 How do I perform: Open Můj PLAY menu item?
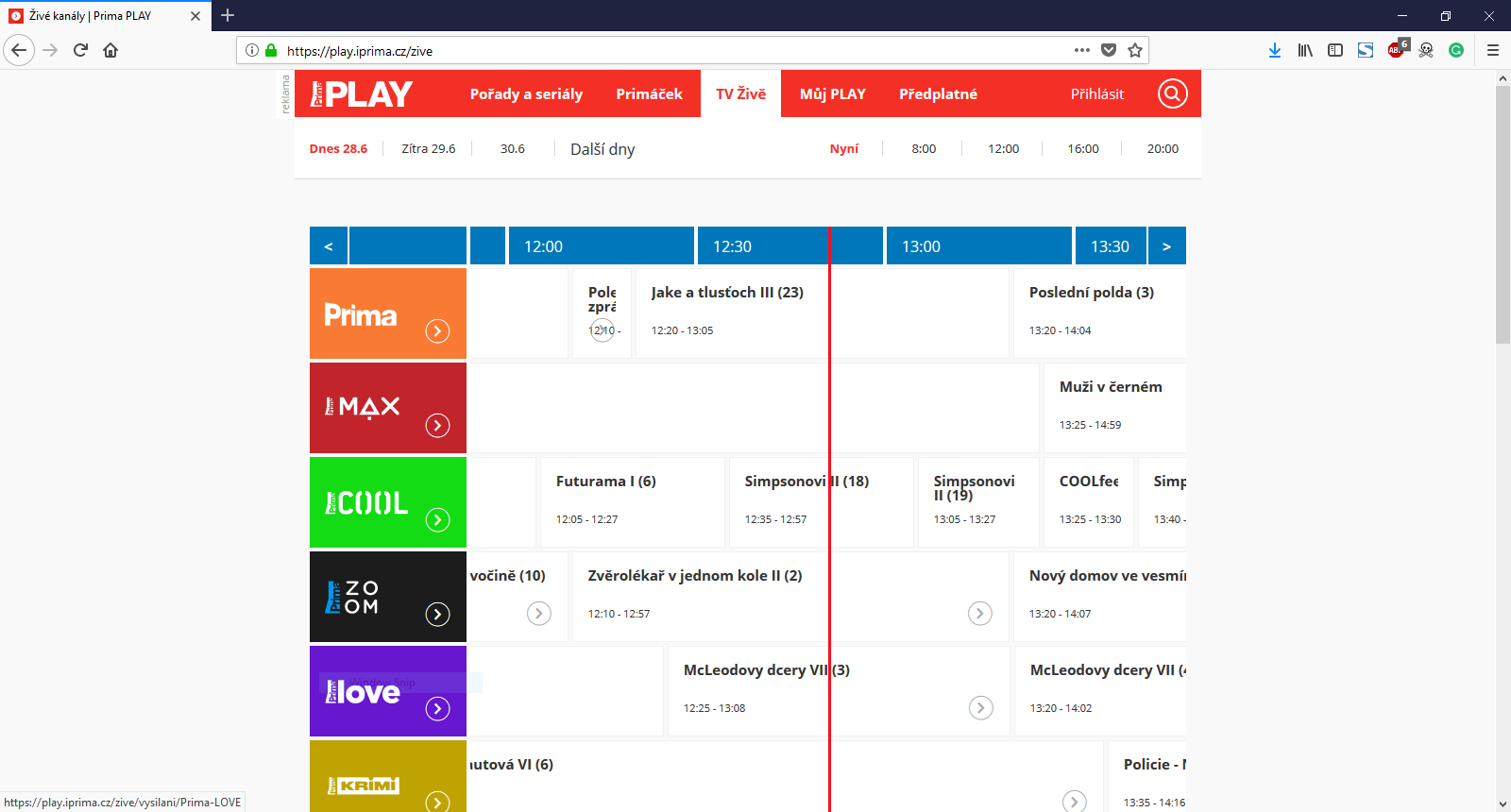coord(832,93)
